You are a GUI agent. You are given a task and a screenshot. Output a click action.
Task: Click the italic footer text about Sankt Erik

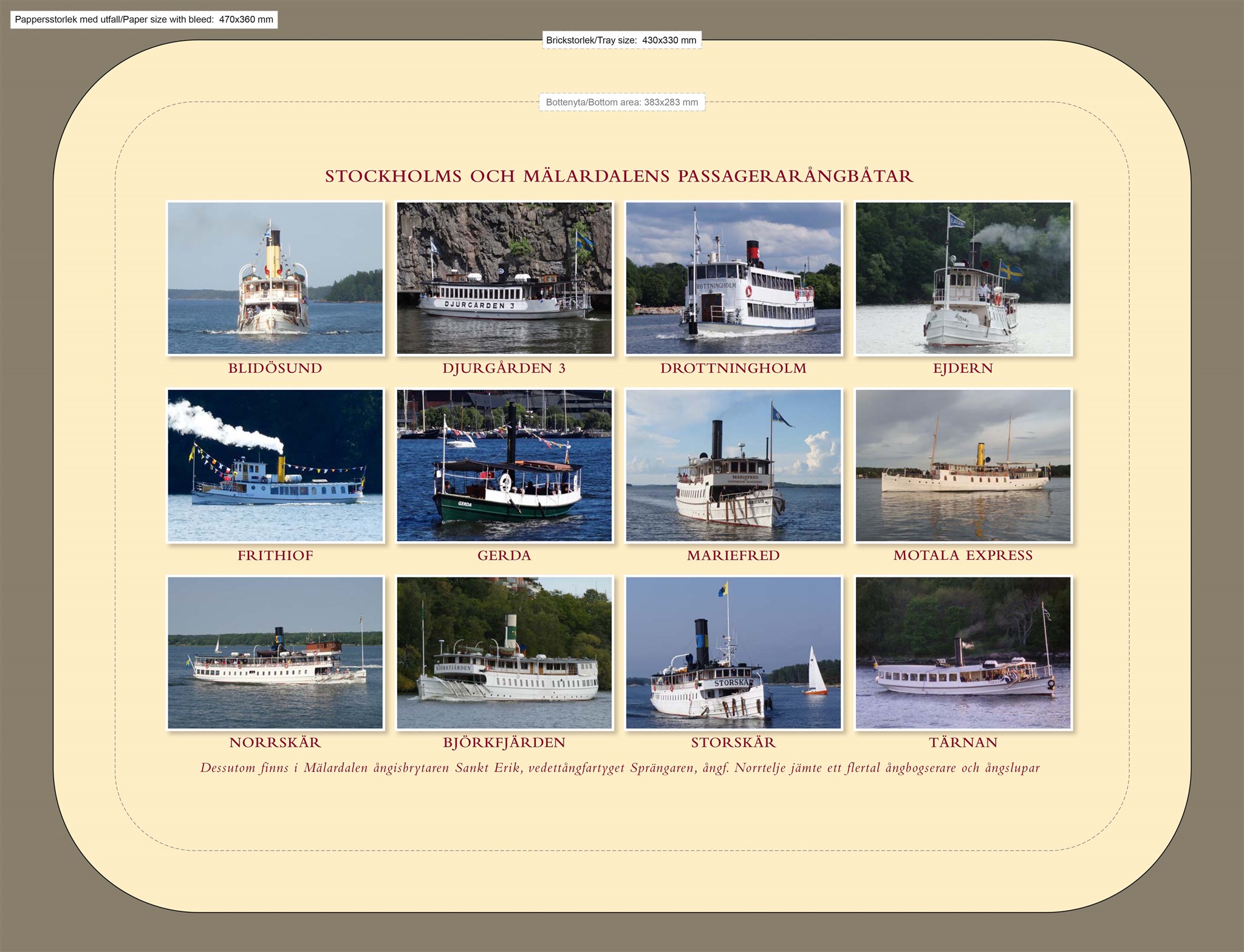click(x=620, y=768)
